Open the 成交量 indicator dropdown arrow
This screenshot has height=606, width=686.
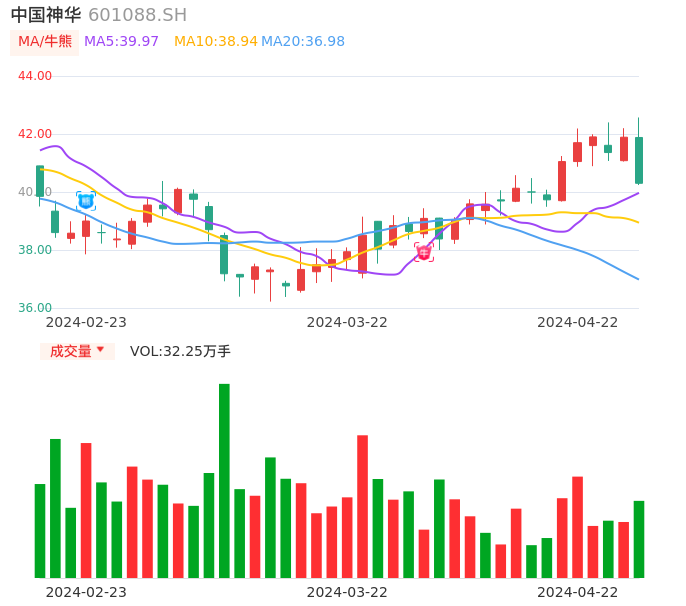(x=100, y=350)
